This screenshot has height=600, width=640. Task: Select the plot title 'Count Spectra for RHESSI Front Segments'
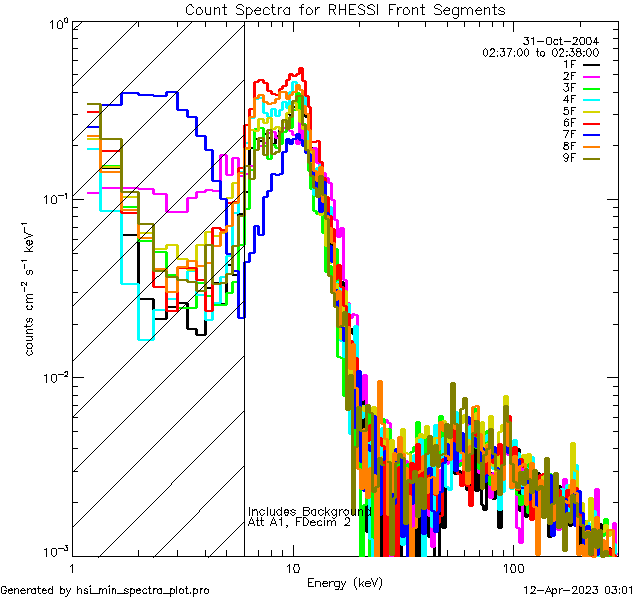[x=345, y=9]
